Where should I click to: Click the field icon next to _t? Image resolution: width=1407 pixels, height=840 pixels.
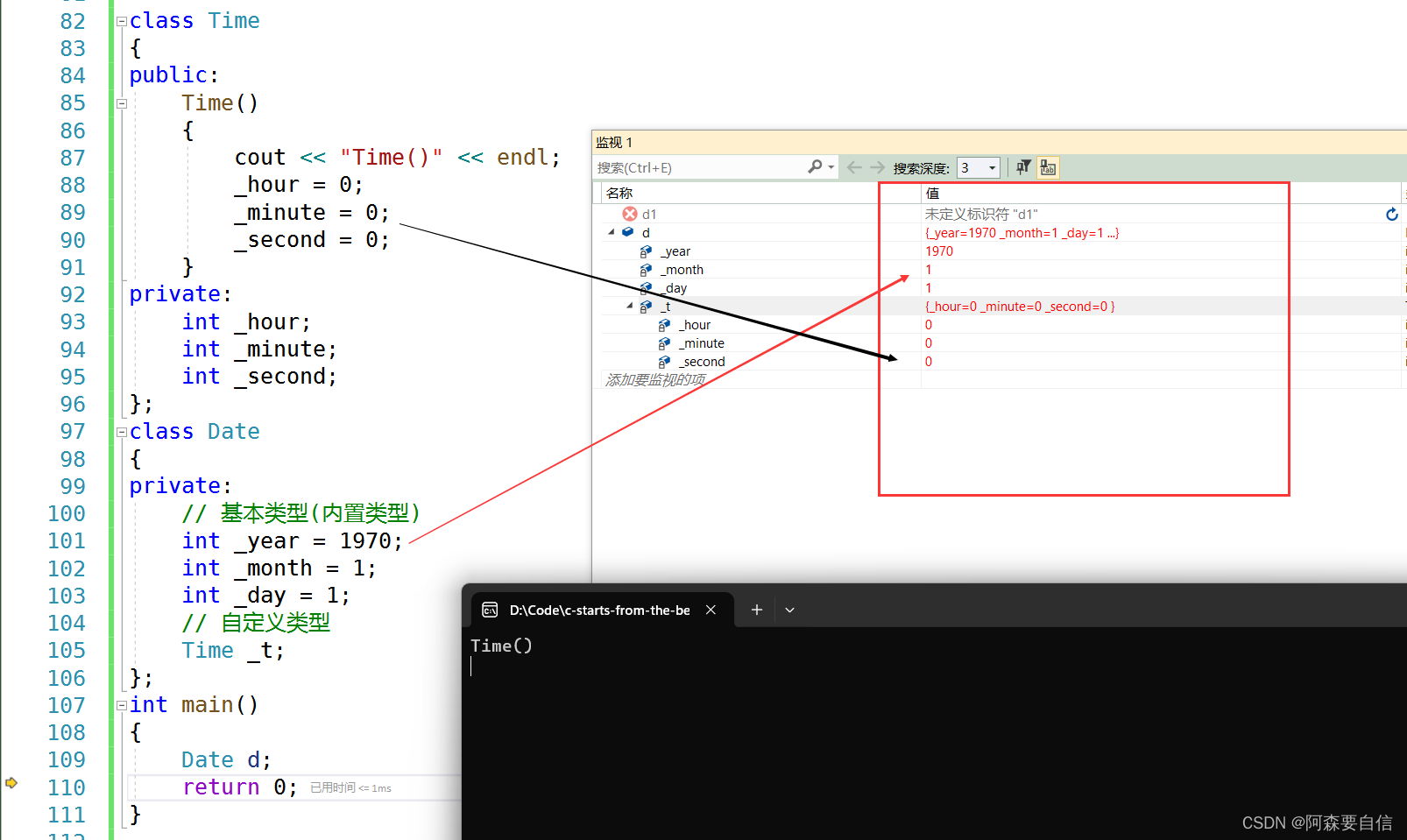click(x=646, y=307)
